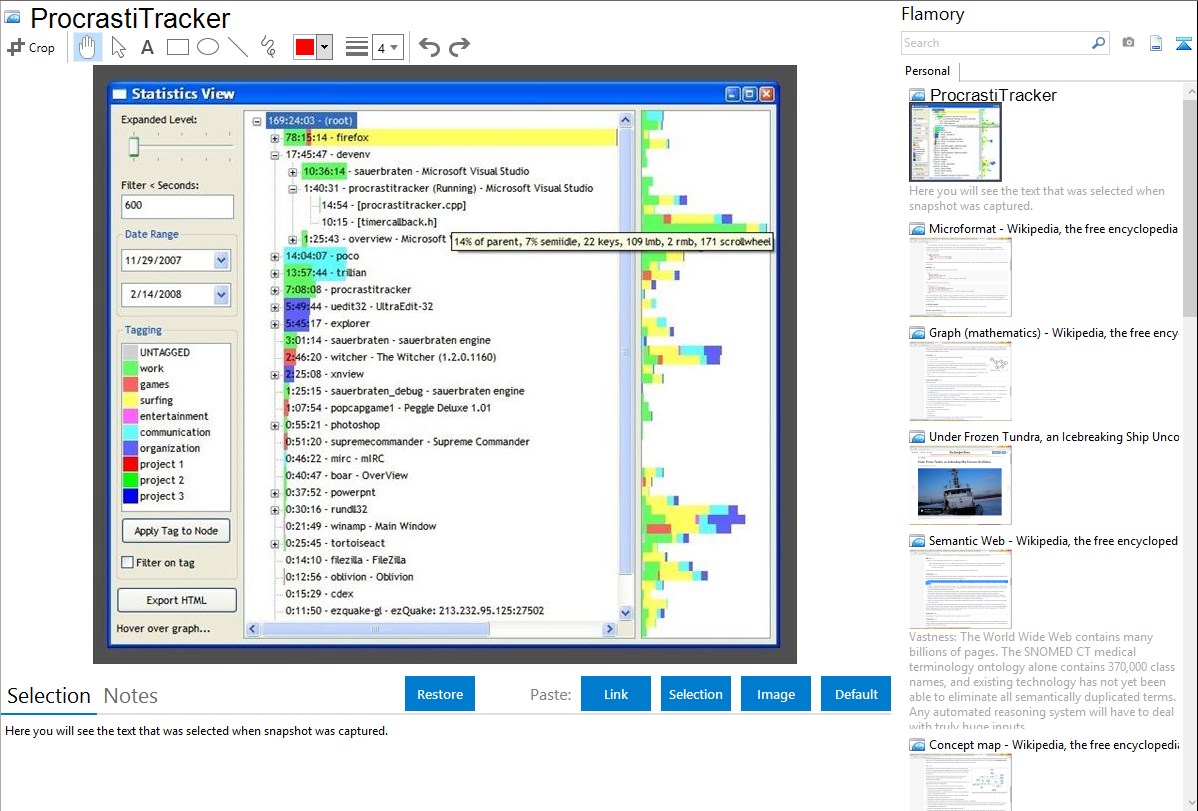
Task: Click the Export HTML button
Action: click(176, 600)
